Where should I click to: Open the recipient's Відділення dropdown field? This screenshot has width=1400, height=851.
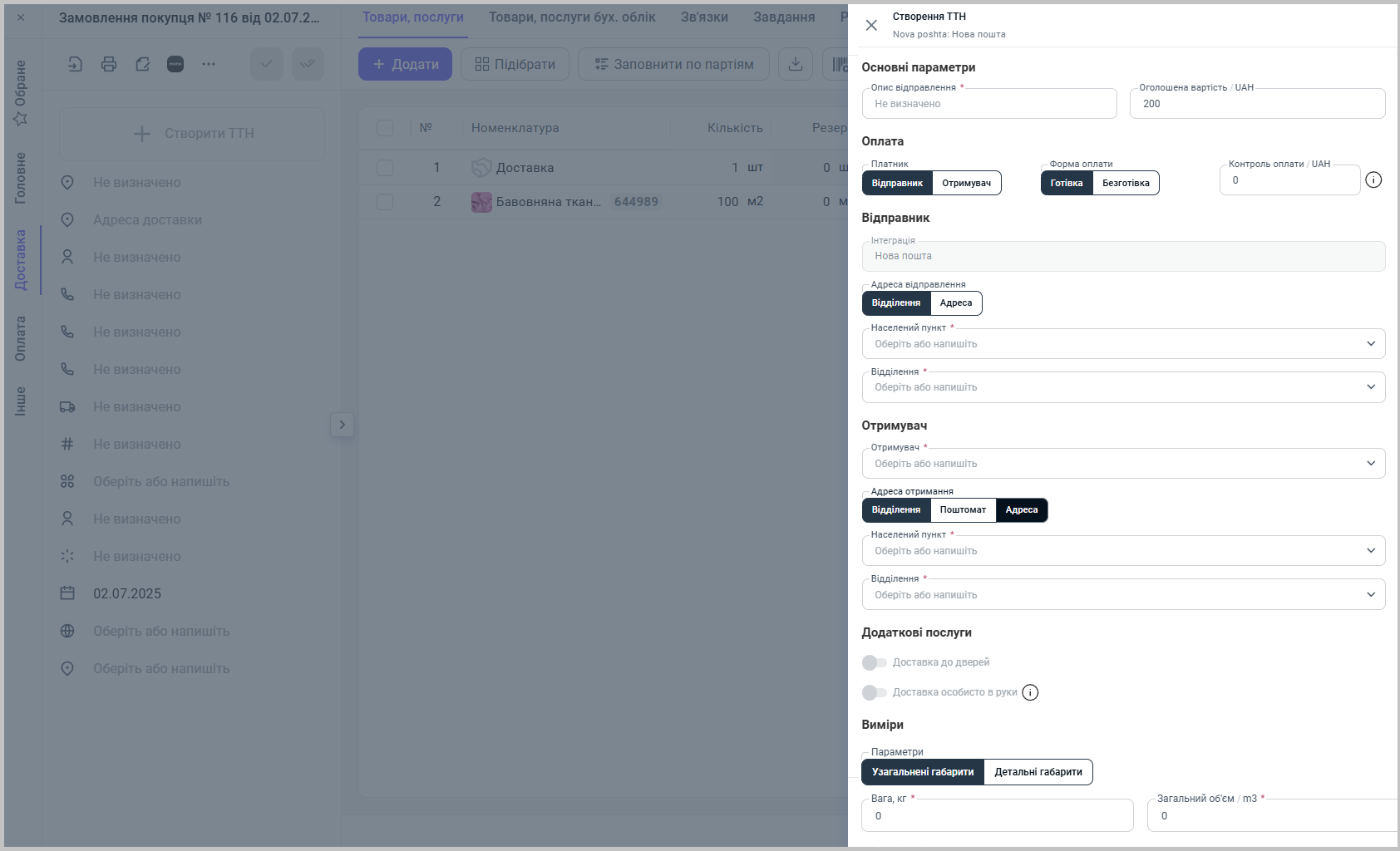tap(1123, 595)
